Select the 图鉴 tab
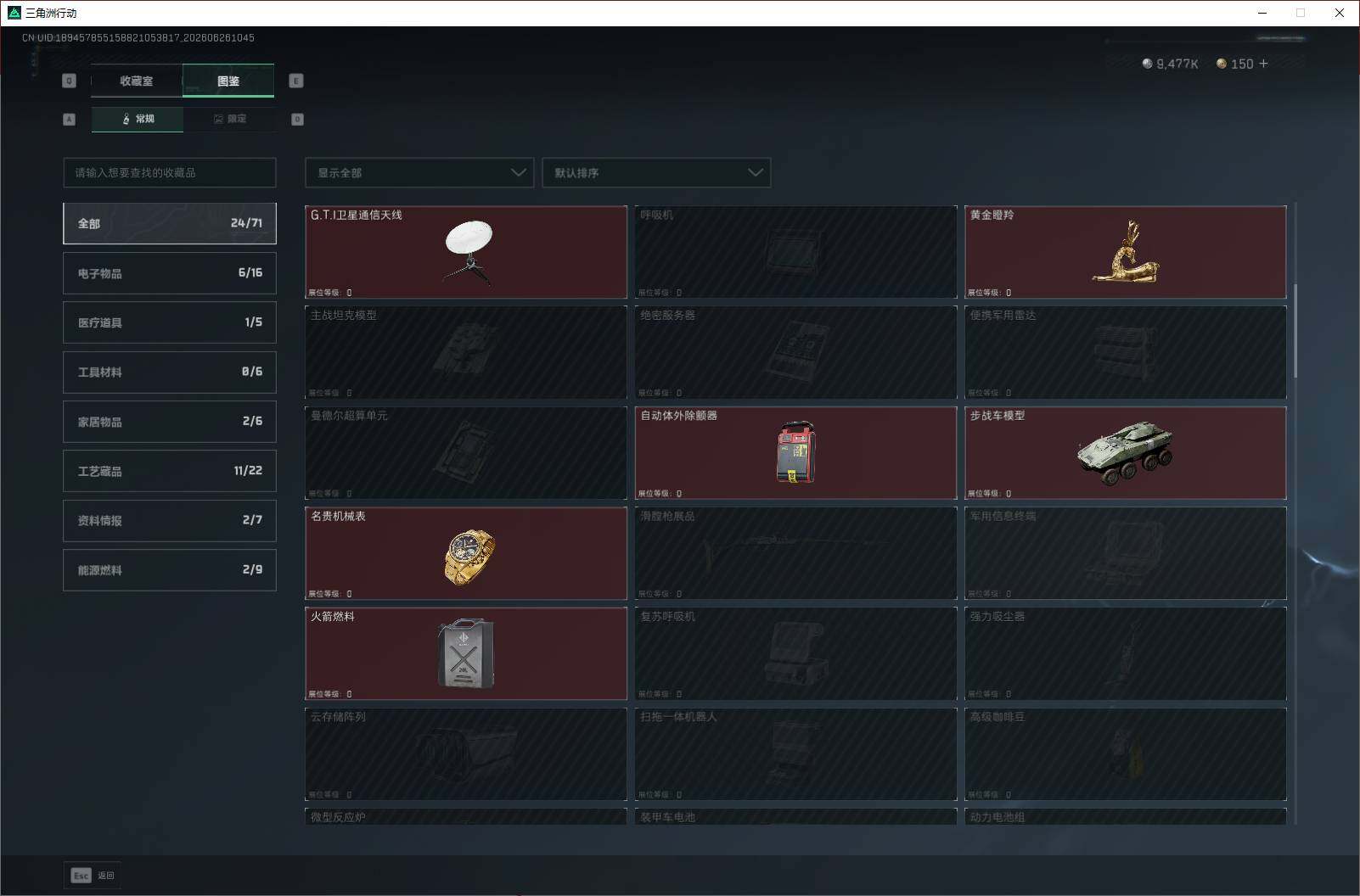The height and width of the screenshot is (896, 1360). [228, 81]
